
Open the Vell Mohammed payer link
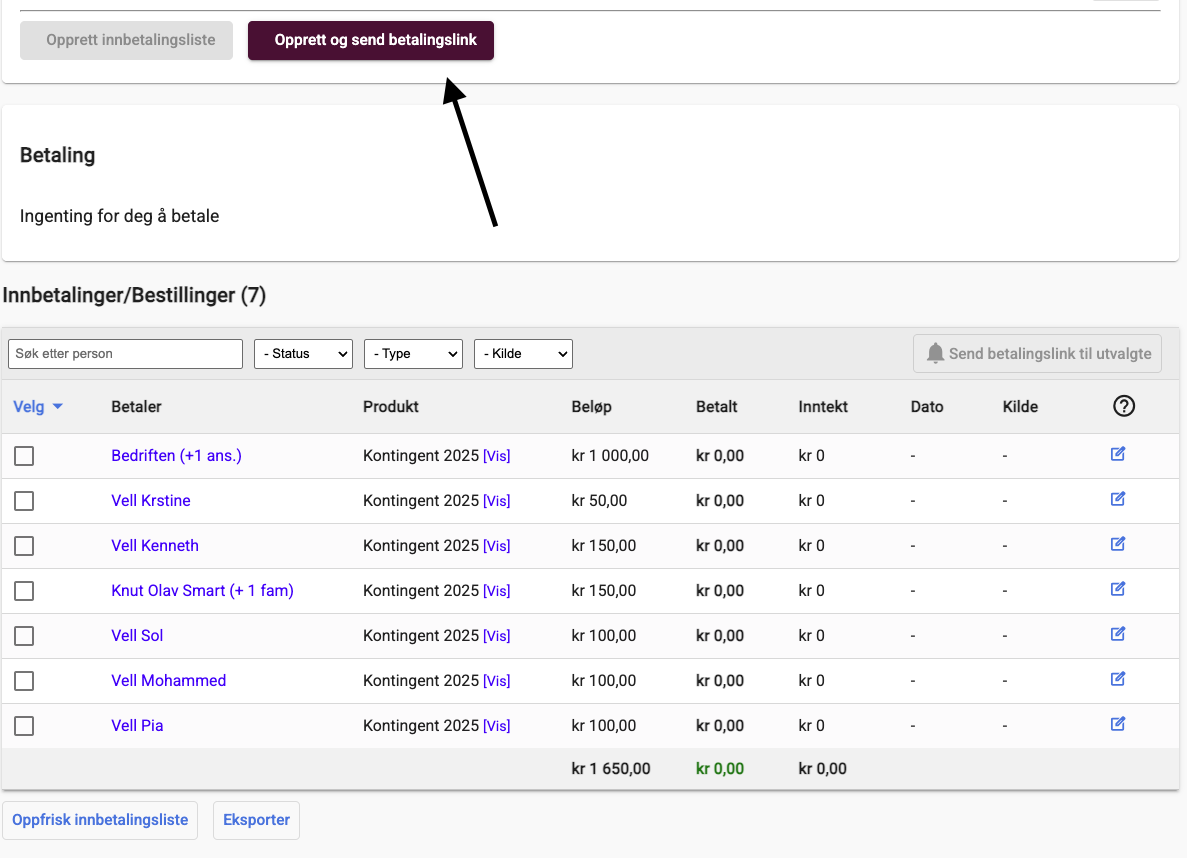tap(168, 681)
